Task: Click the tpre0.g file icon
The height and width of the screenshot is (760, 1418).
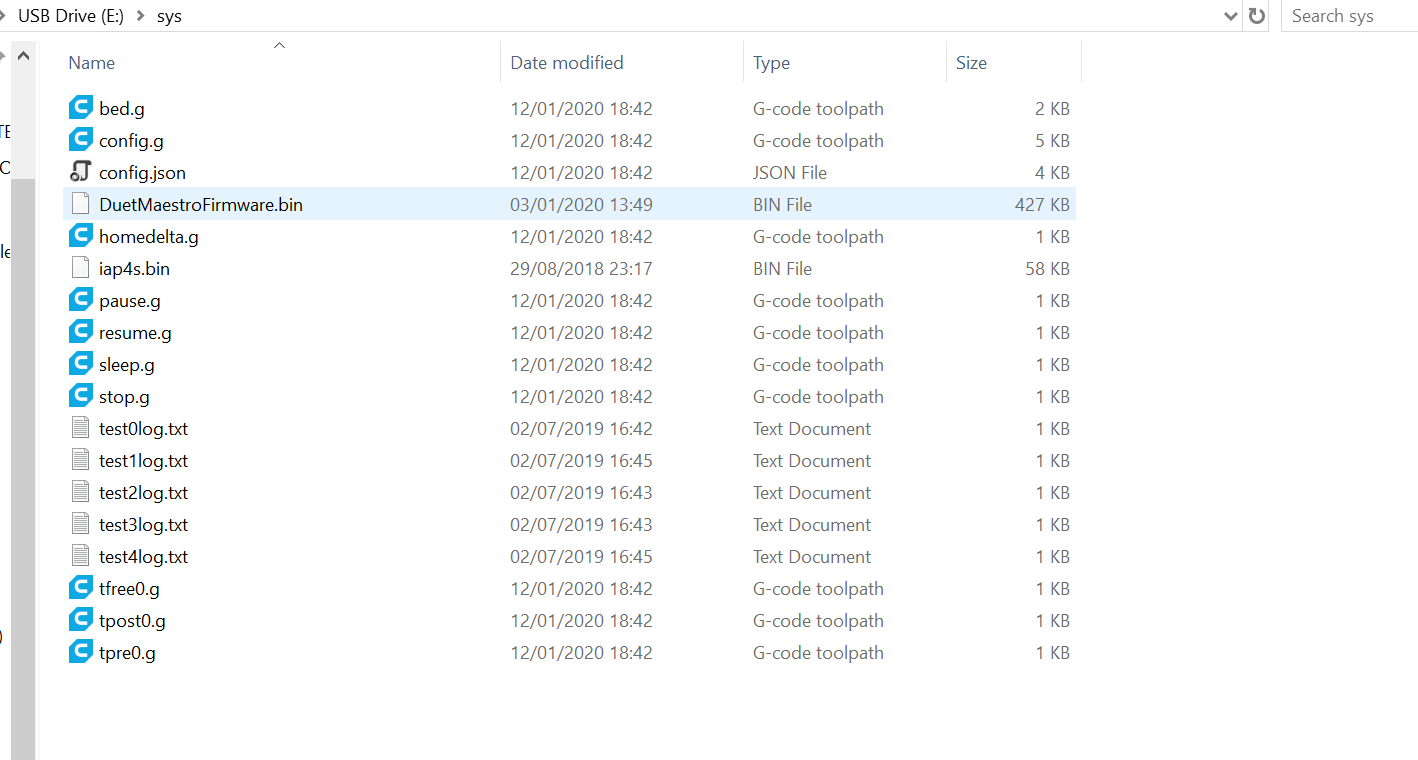Action: [x=81, y=652]
